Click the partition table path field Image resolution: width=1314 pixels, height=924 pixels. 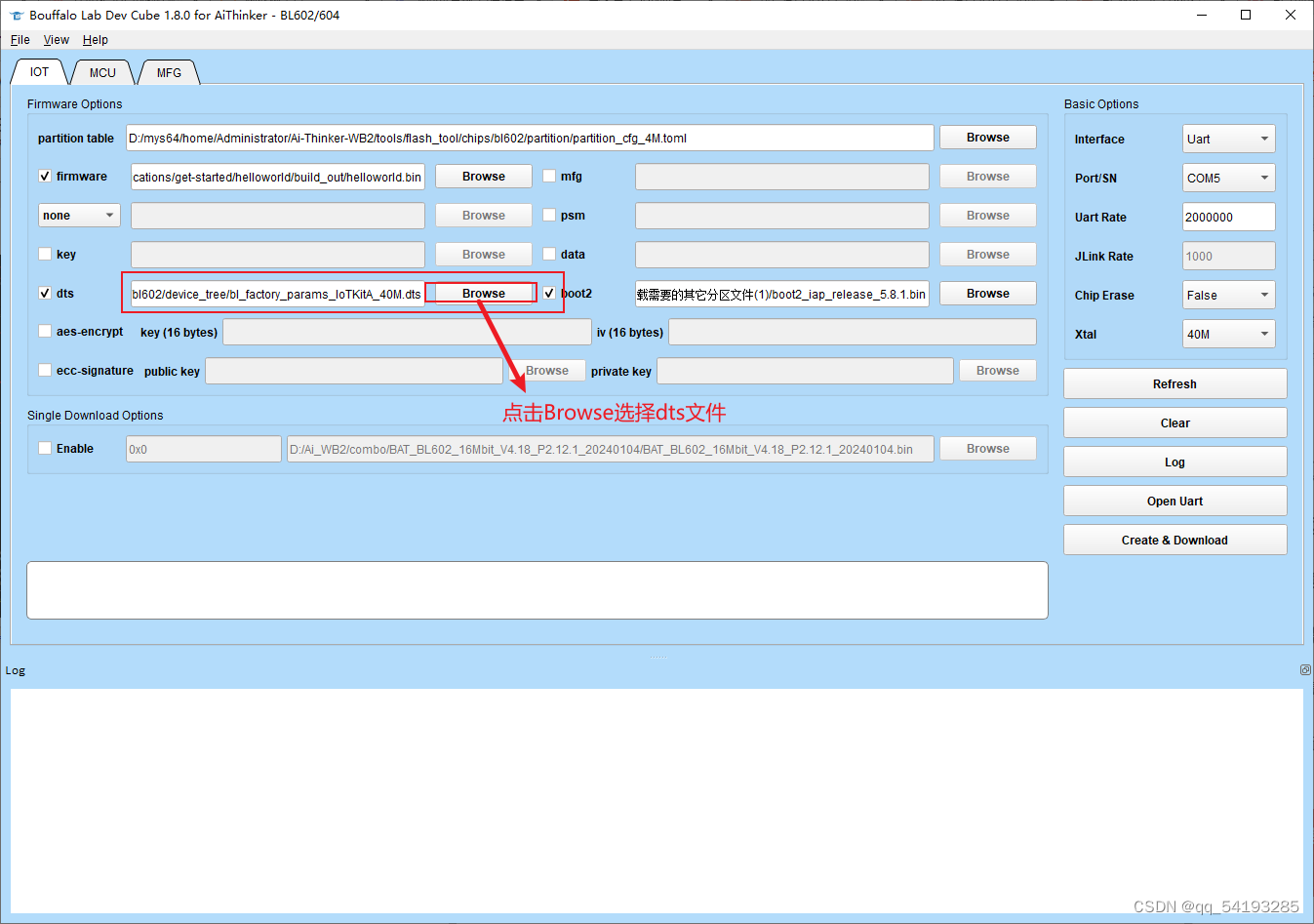(530, 138)
